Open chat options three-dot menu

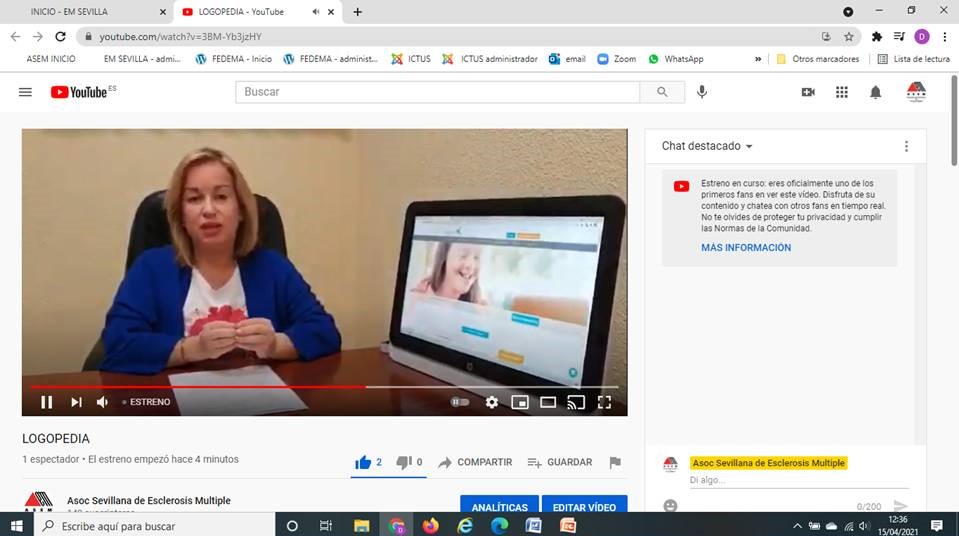(906, 146)
